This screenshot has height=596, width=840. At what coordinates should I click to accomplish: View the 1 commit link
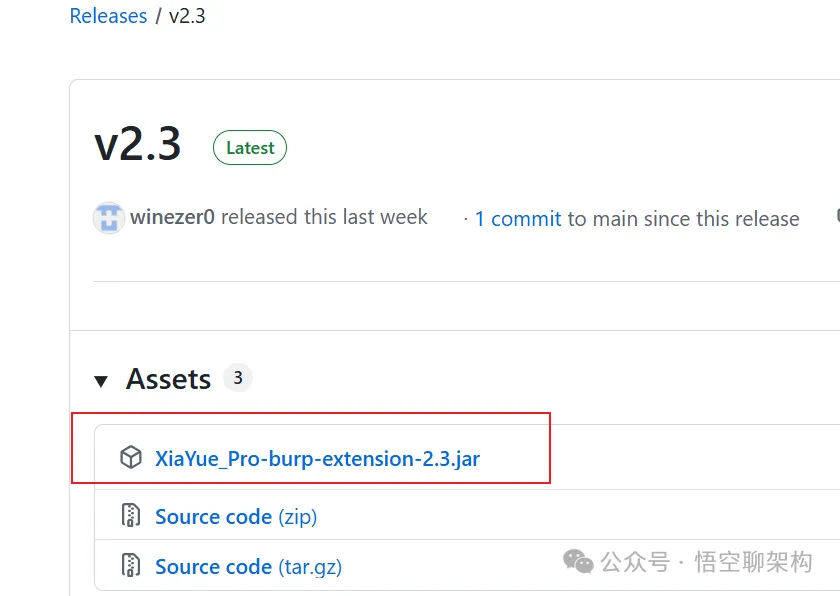pos(518,219)
